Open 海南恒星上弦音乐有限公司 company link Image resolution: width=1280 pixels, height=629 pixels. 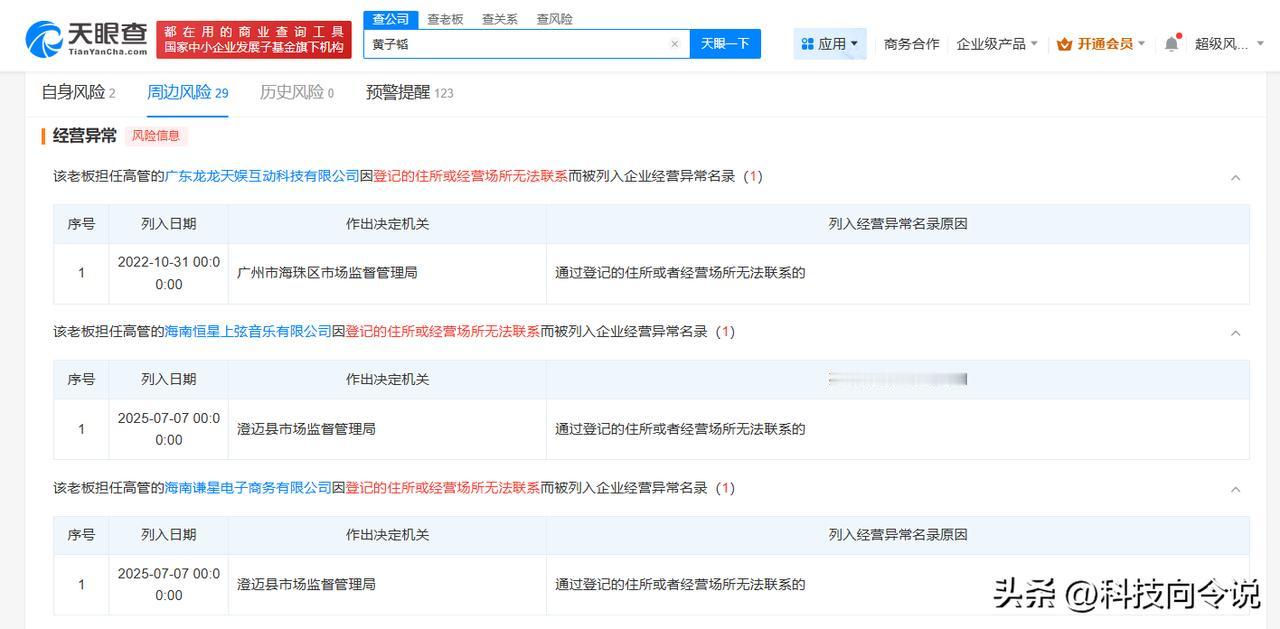pyautogui.click(x=248, y=331)
